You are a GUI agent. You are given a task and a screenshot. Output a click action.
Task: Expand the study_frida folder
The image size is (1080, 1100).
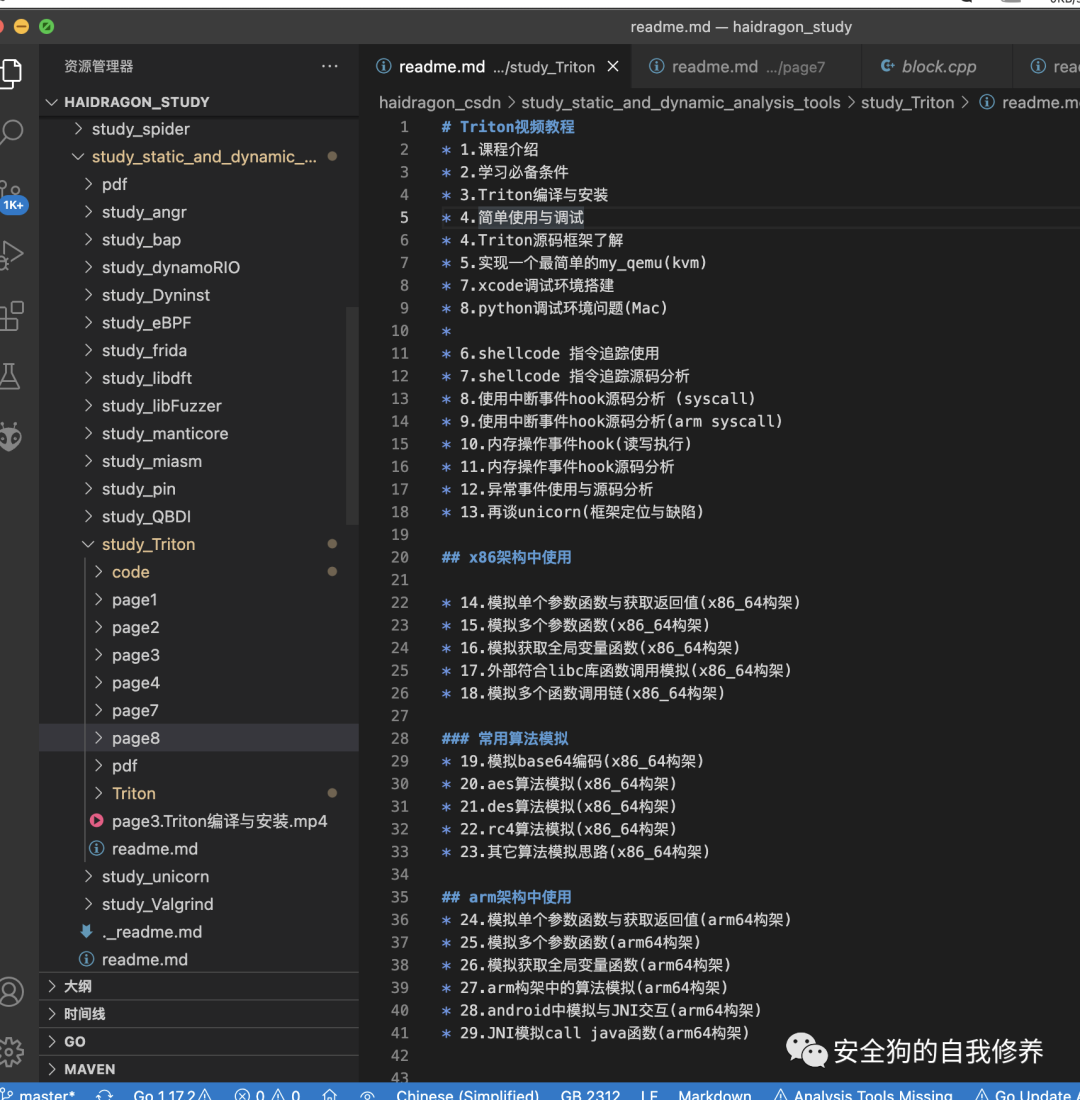(199, 350)
